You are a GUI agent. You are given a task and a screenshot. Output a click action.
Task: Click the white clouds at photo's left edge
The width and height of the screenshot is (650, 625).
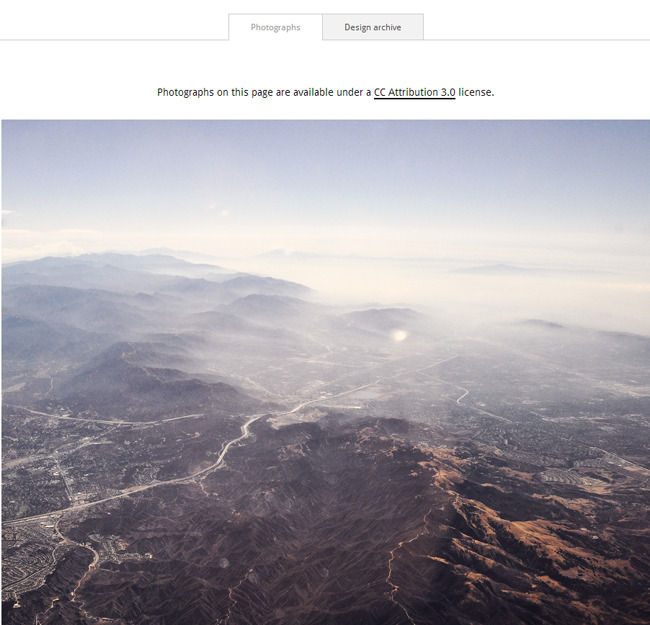[41, 249]
